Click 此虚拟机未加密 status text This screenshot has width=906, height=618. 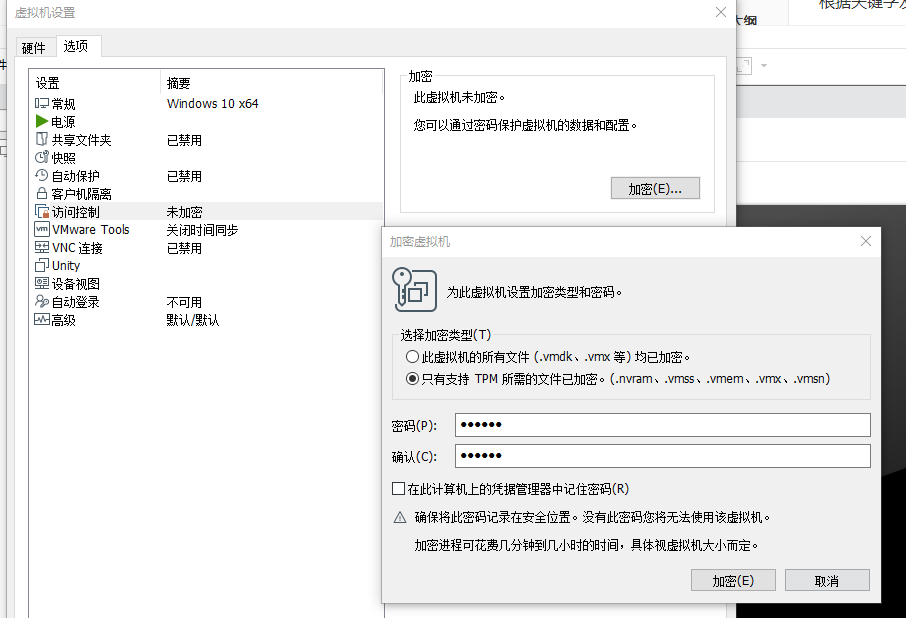coord(459,97)
